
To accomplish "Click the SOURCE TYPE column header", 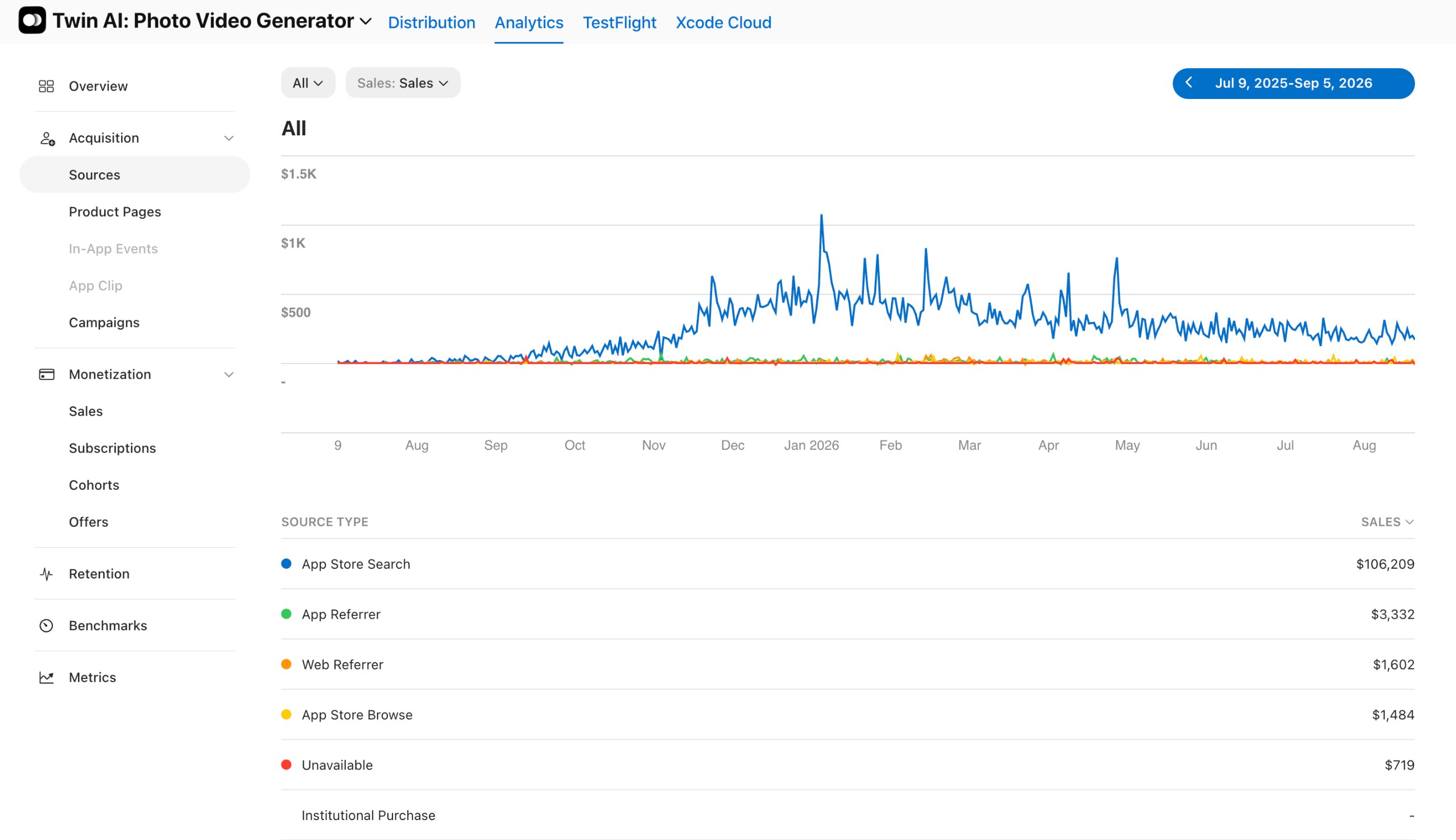I will tap(325, 522).
